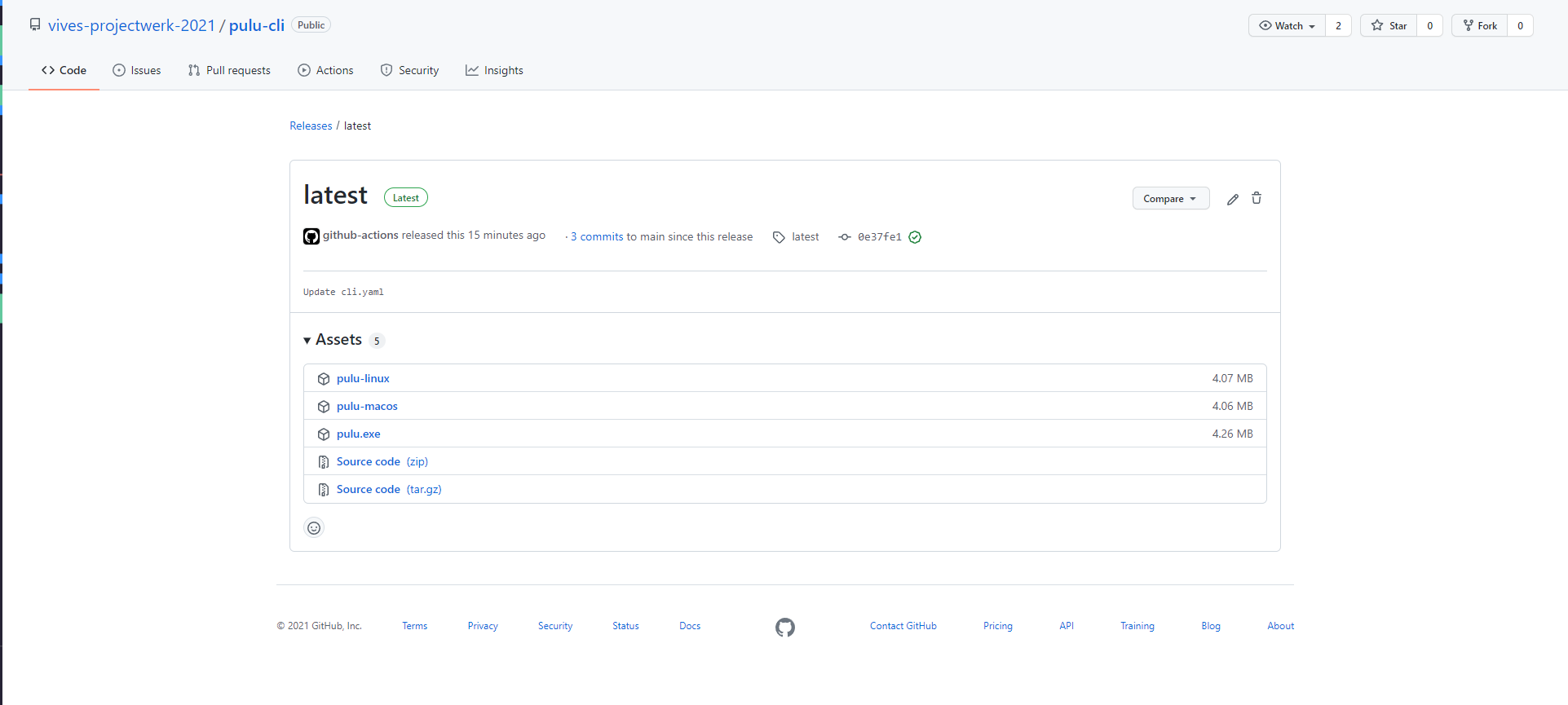The height and width of the screenshot is (705, 1568).
Task: Open the Pricing footer link
Action: 998,626
